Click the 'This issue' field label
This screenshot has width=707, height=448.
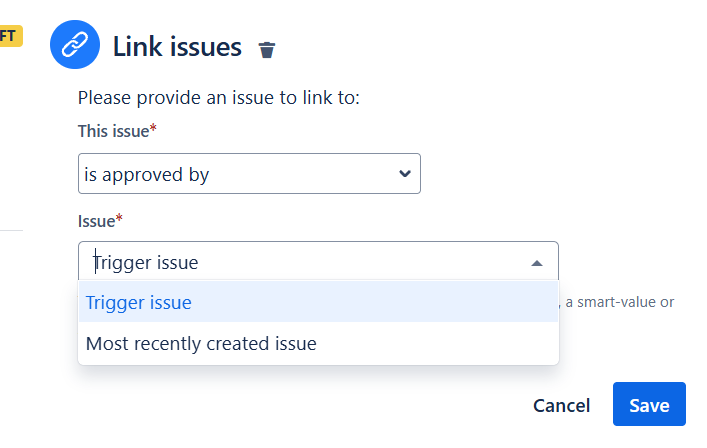point(113,131)
